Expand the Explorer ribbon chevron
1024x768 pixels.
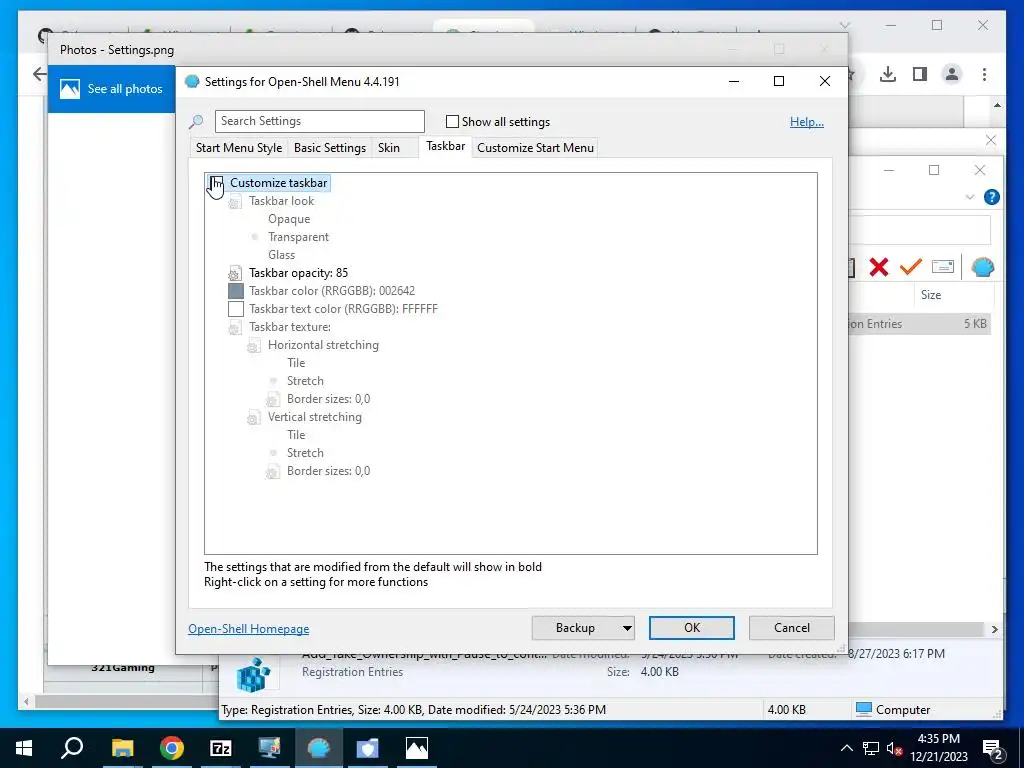[970, 197]
